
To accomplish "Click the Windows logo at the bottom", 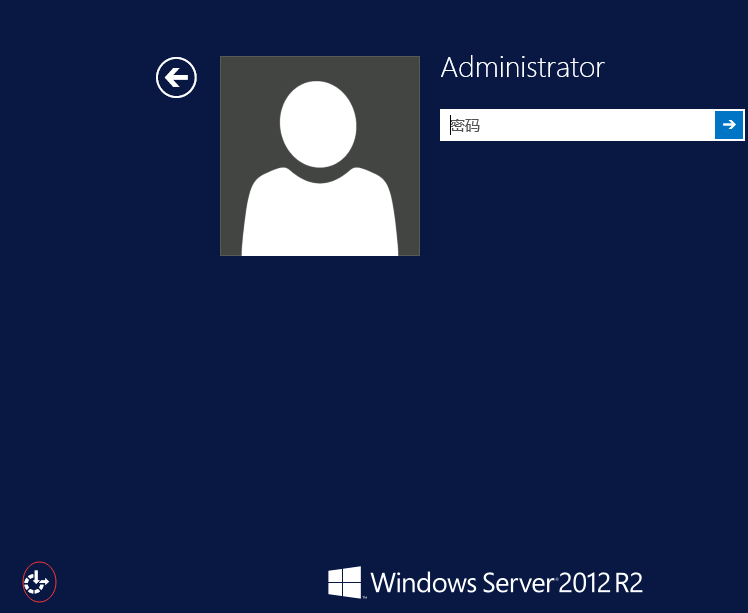I will [x=344, y=581].
